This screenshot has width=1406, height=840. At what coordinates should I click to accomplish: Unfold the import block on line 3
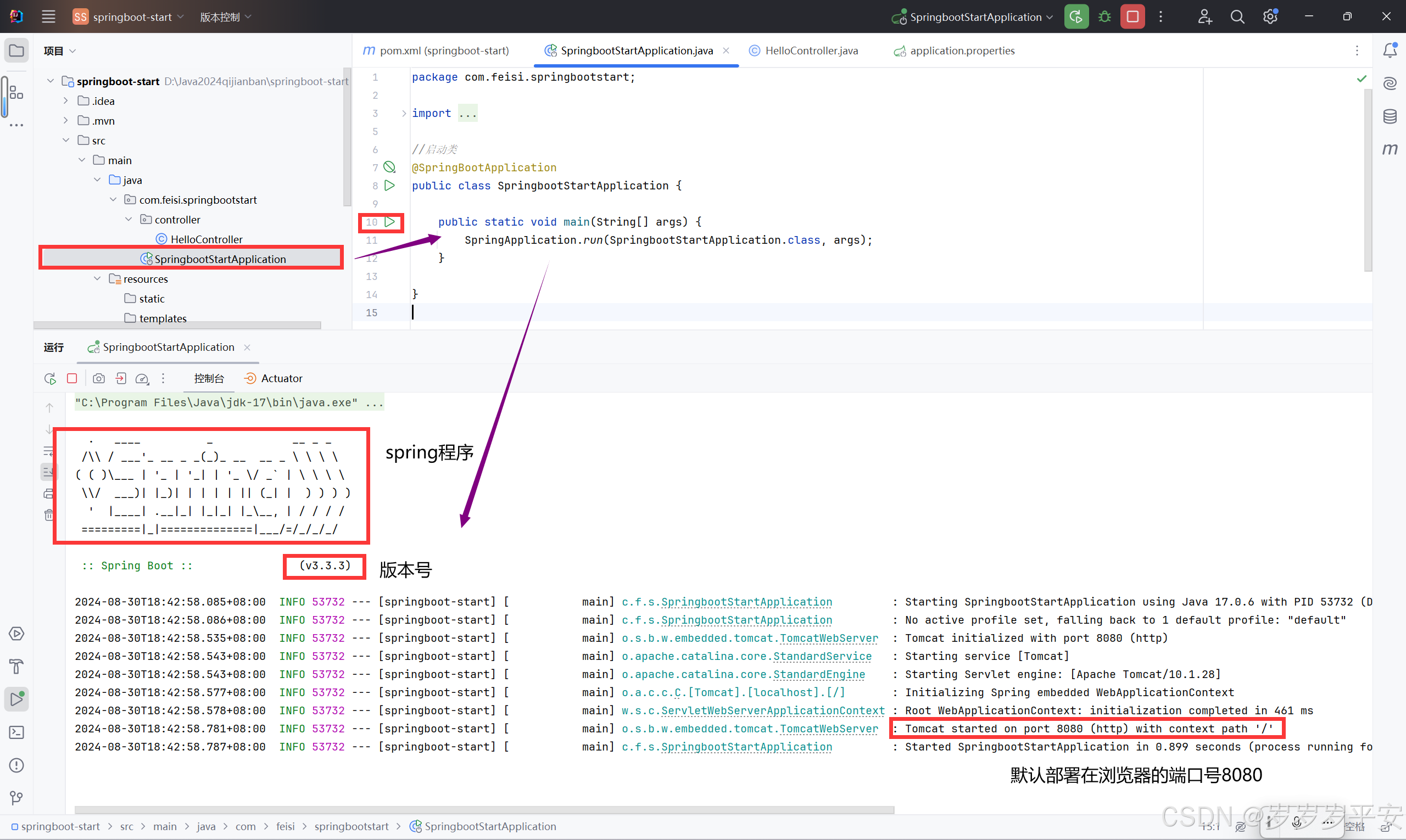pos(404,113)
